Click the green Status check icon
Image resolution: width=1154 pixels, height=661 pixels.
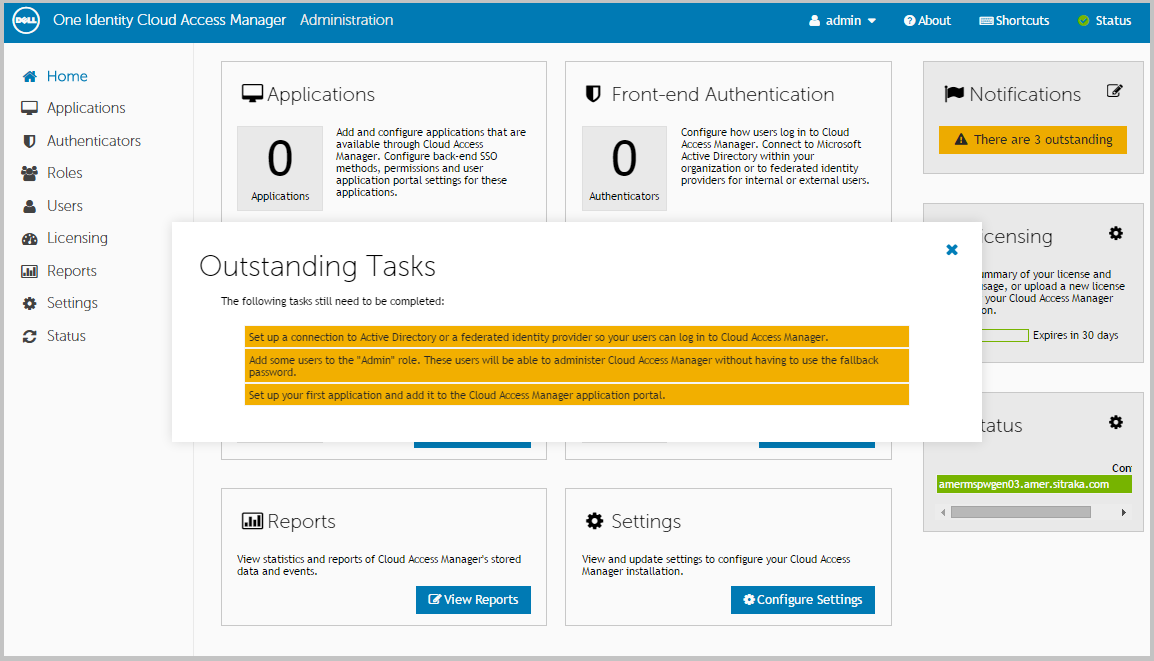pyautogui.click(x=1083, y=21)
